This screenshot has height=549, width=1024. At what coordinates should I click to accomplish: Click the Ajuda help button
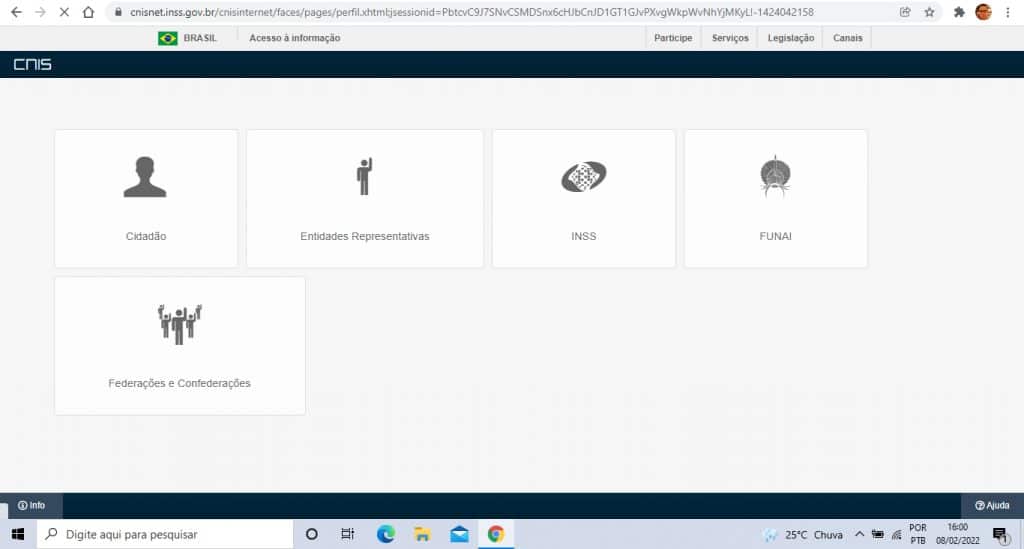(x=992, y=505)
